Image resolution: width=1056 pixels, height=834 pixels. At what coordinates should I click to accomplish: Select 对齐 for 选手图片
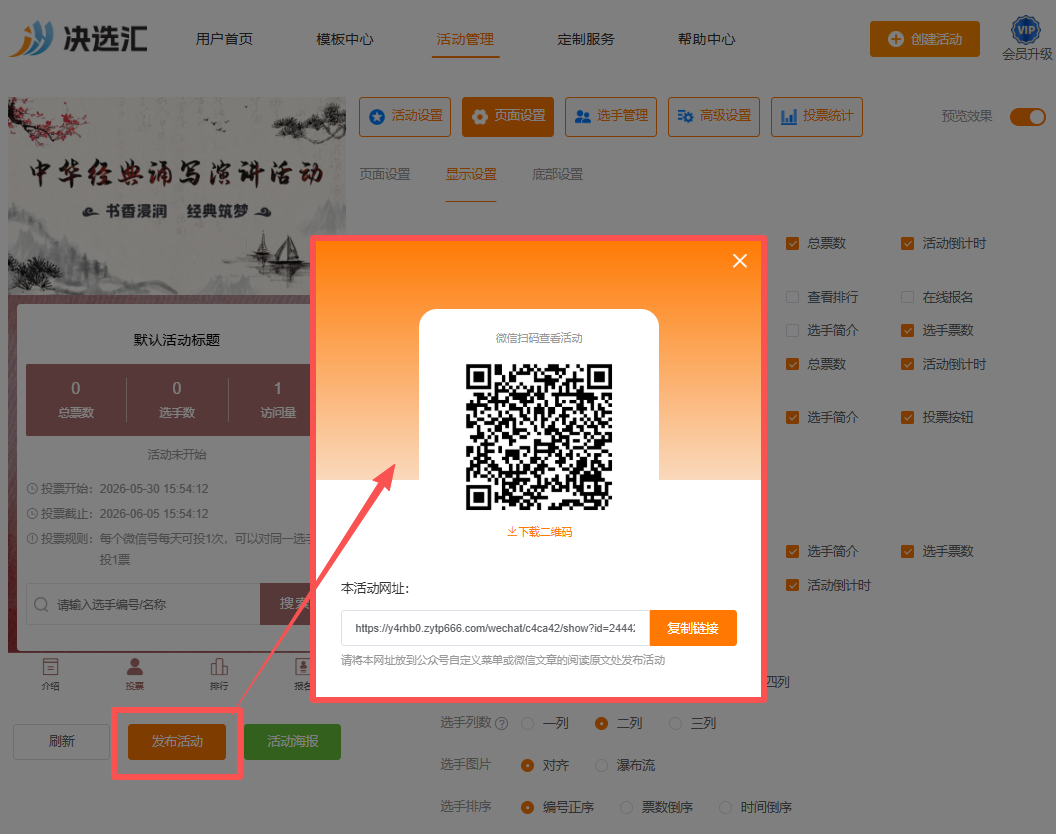click(x=528, y=765)
